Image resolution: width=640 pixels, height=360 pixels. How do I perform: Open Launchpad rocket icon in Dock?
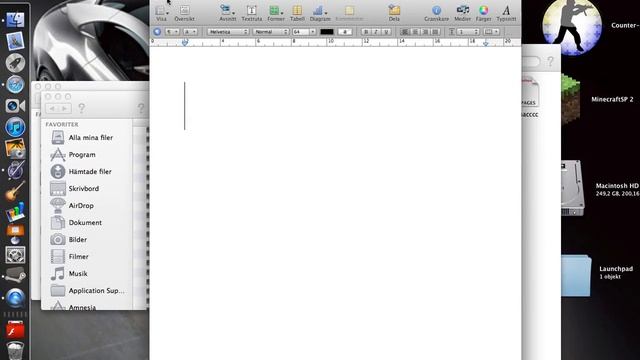pos(16,63)
